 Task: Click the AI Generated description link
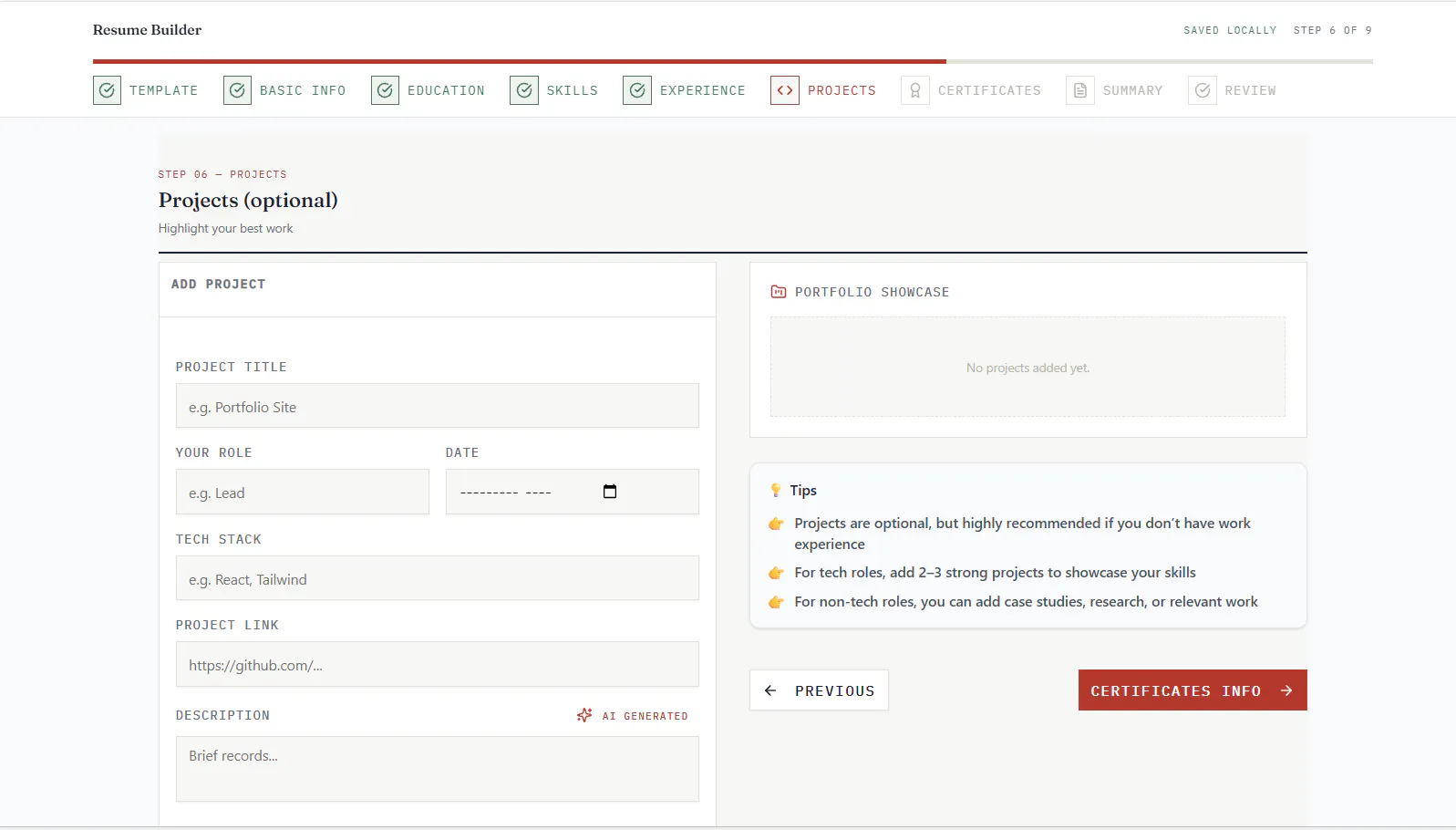(633, 716)
